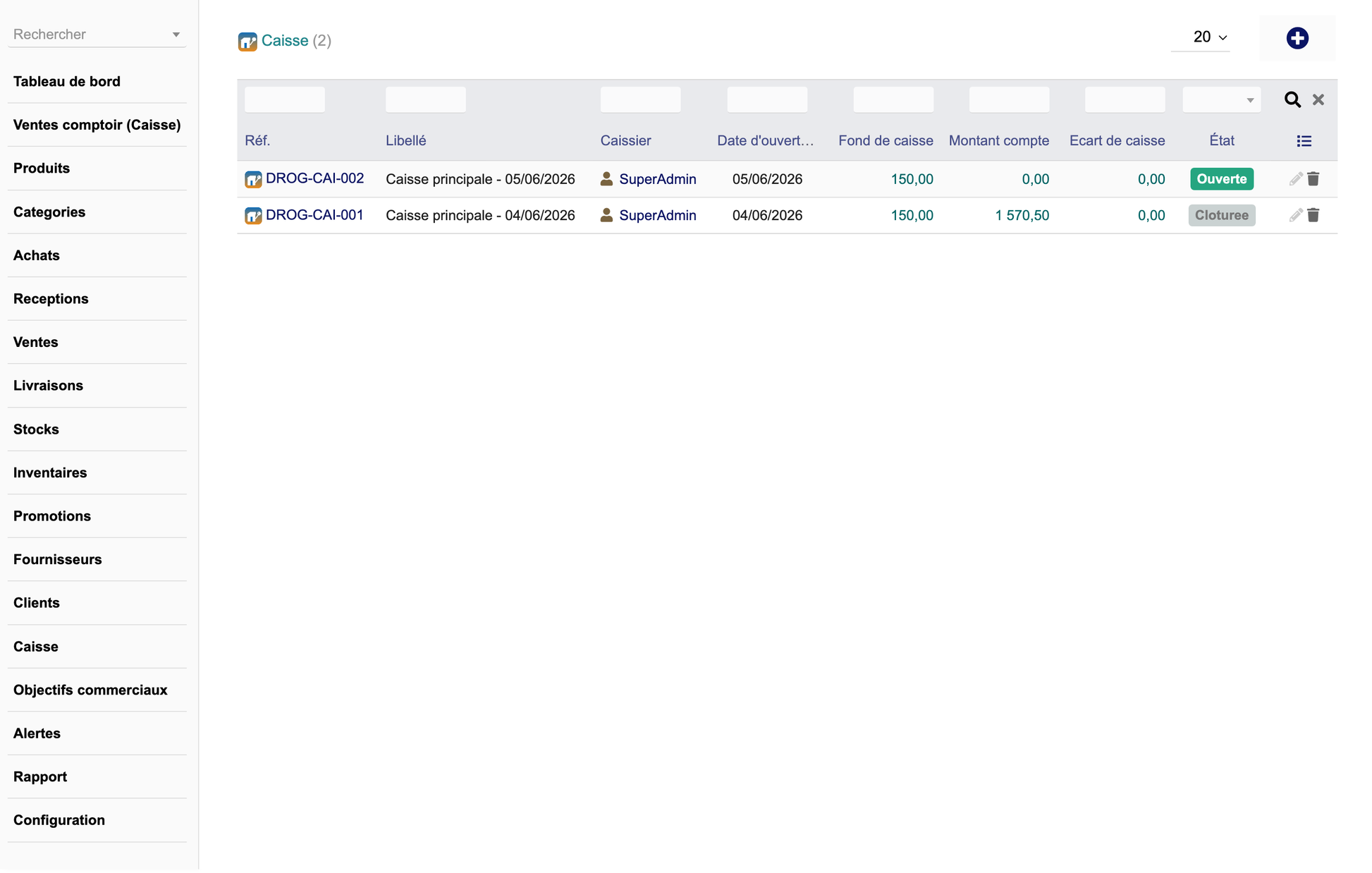Go to Produits menu
This screenshot has width=1372, height=873.
(x=42, y=169)
